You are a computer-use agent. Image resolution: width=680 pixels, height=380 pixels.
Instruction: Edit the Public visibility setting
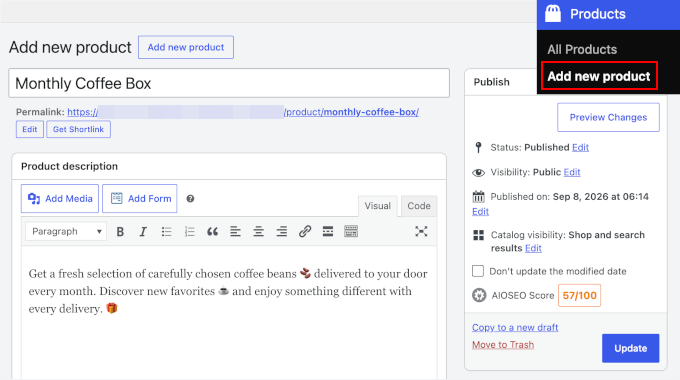click(x=572, y=172)
